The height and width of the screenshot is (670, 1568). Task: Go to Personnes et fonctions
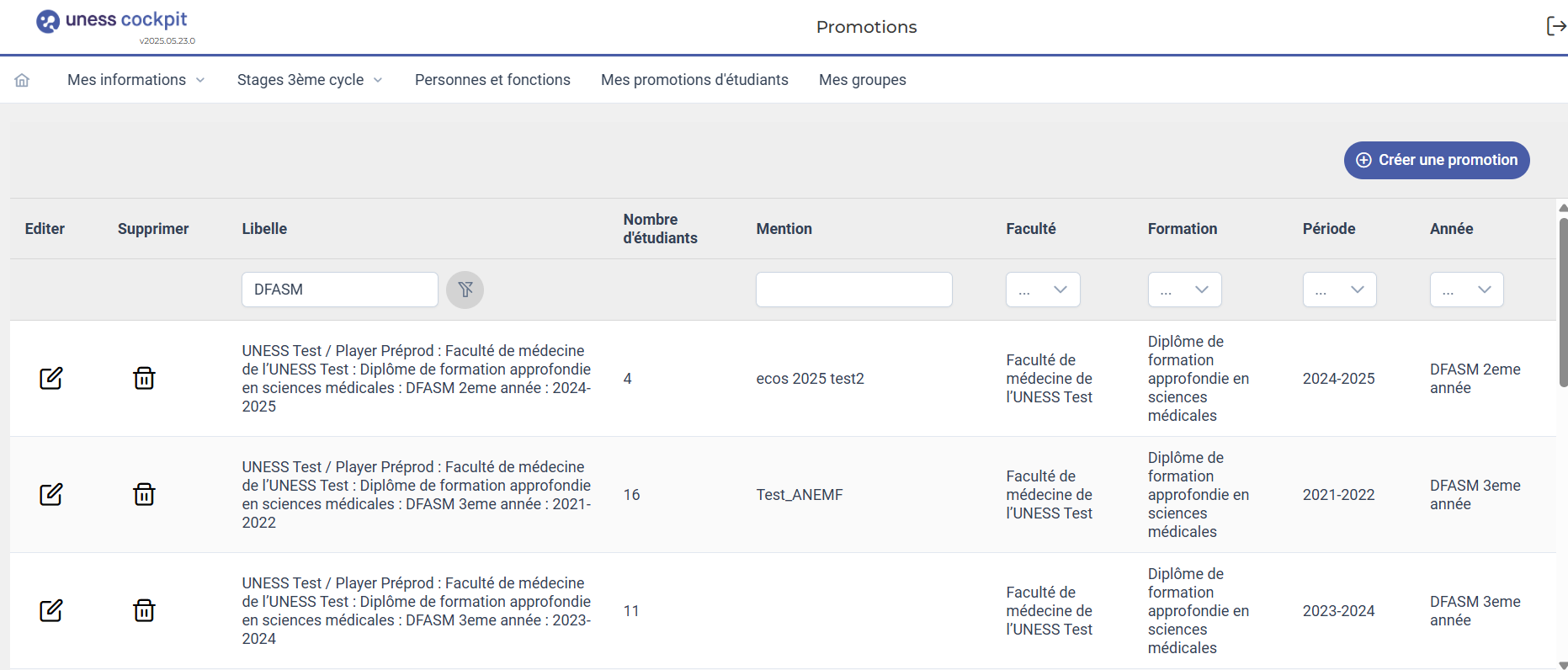[x=492, y=80]
